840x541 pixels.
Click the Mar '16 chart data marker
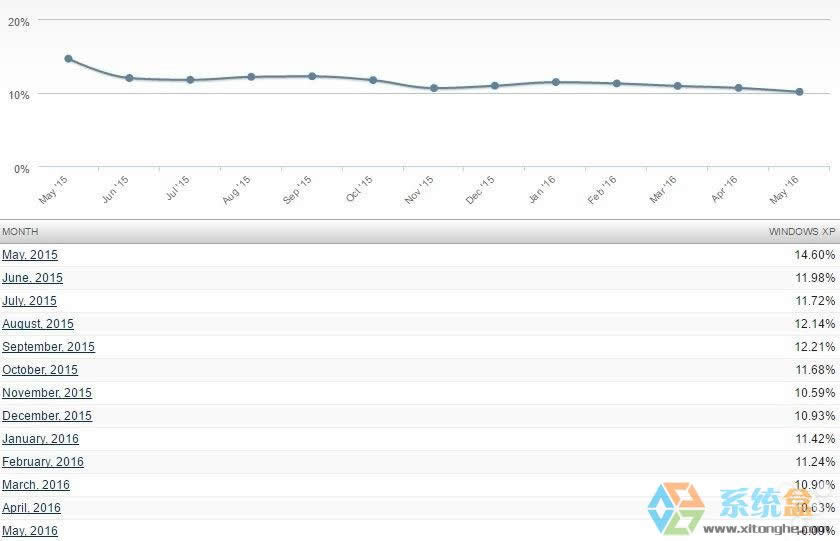coord(678,86)
